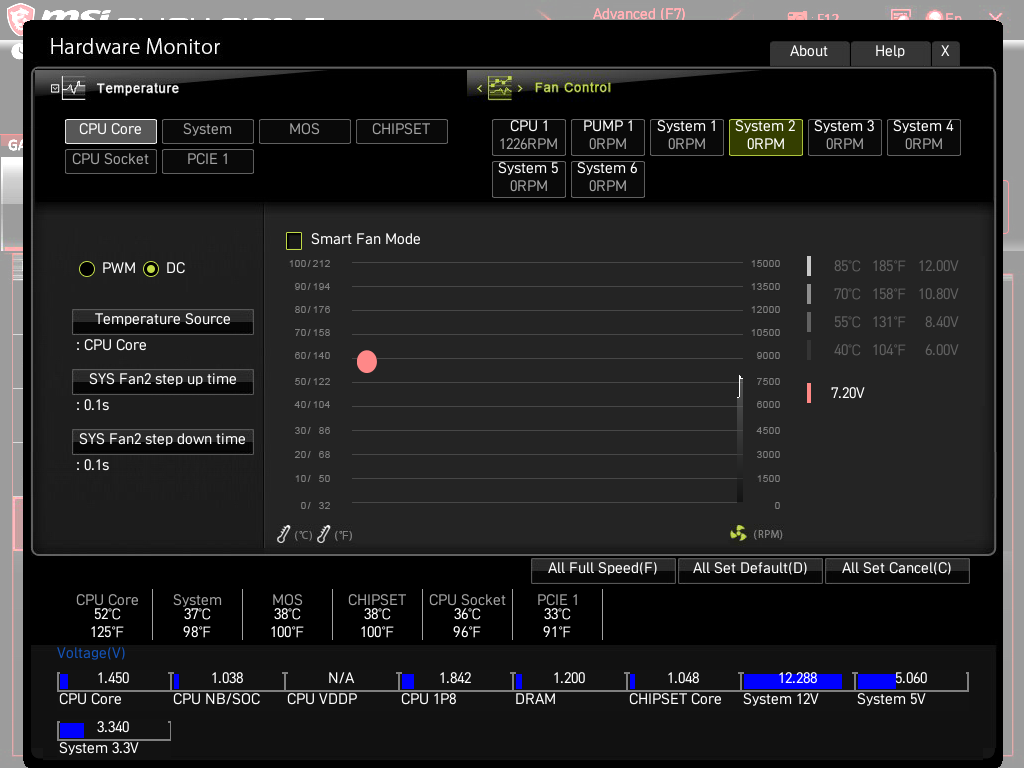The image size is (1024, 768).
Task: Click the PCIE 1 33°C reading
Action: pyautogui.click(x=557, y=615)
